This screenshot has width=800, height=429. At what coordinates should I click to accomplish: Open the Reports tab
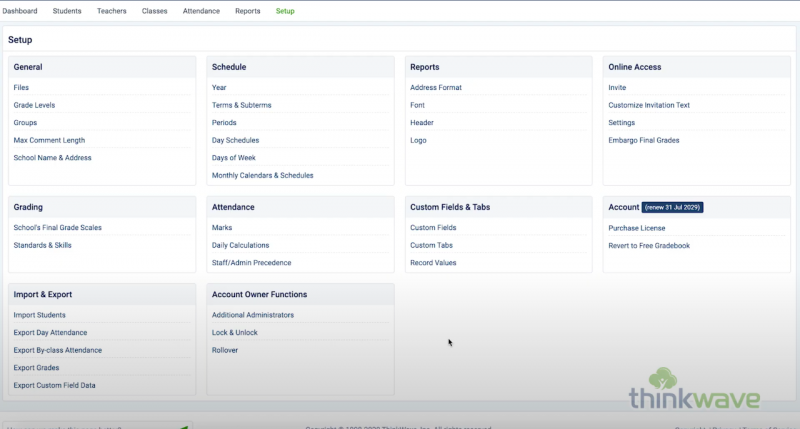click(247, 11)
